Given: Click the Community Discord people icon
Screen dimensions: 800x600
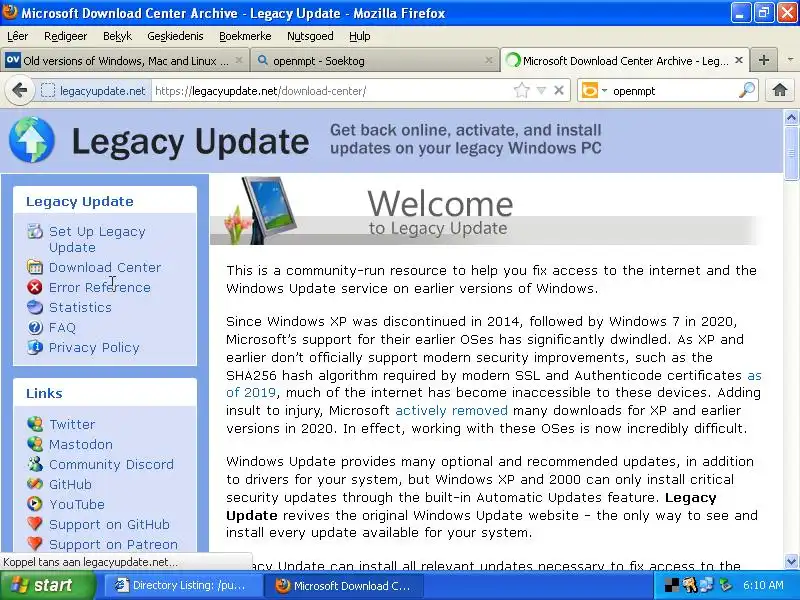Looking at the screenshot, I should coord(35,464).
